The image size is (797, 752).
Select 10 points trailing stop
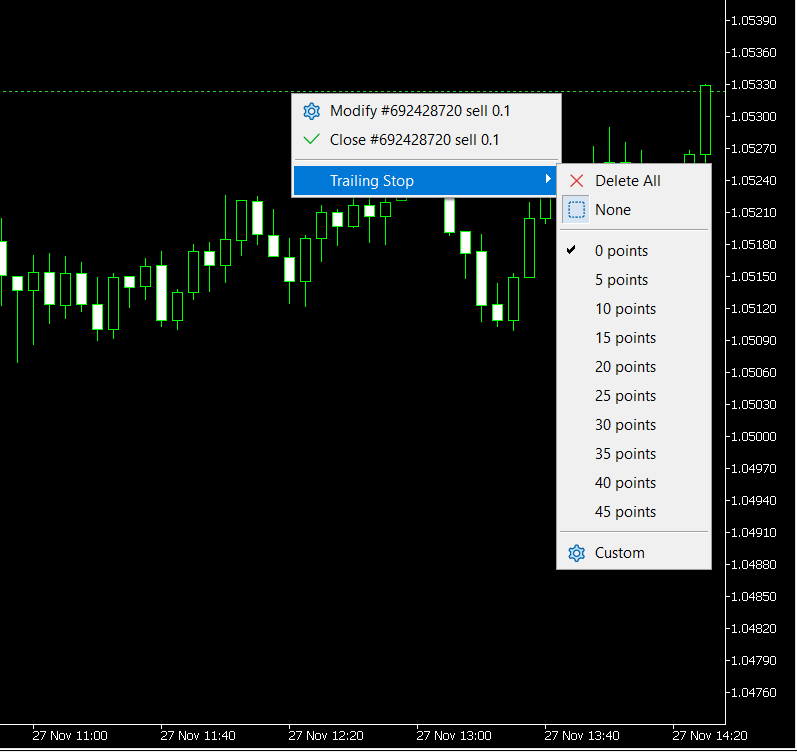[x=625, y=309]
